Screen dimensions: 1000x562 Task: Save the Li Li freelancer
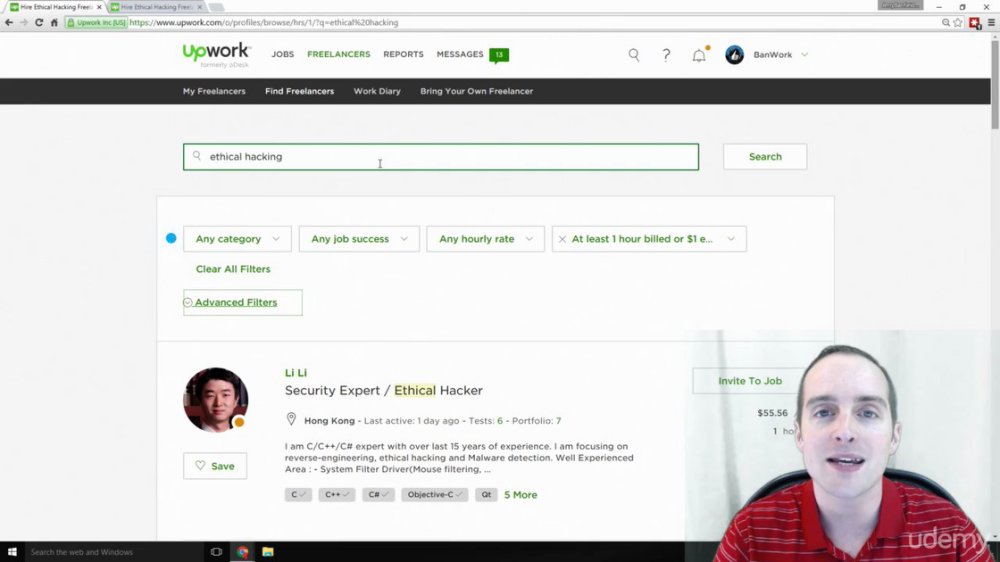coord(215,466)
